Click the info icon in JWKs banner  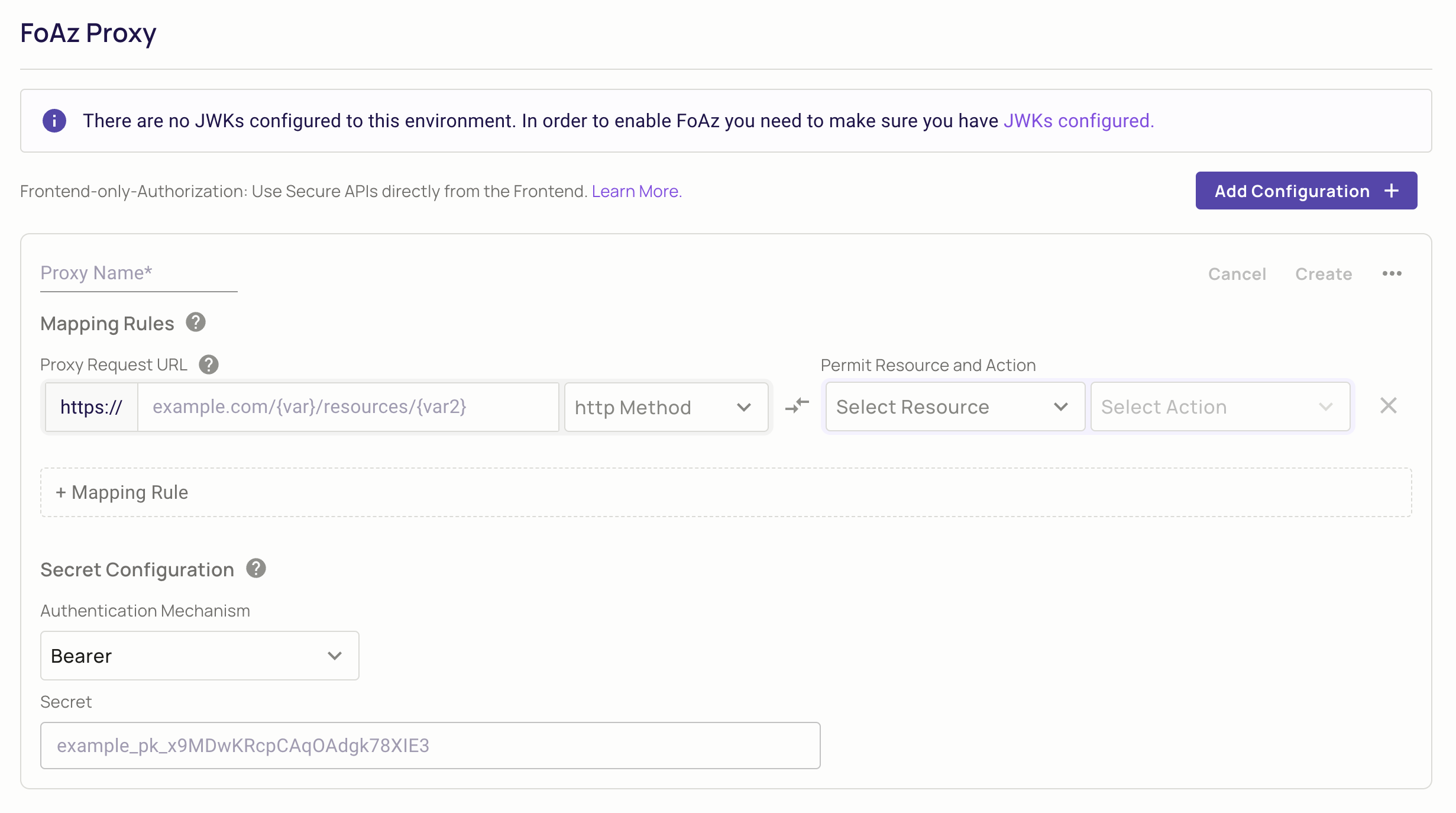click(54, 121)
